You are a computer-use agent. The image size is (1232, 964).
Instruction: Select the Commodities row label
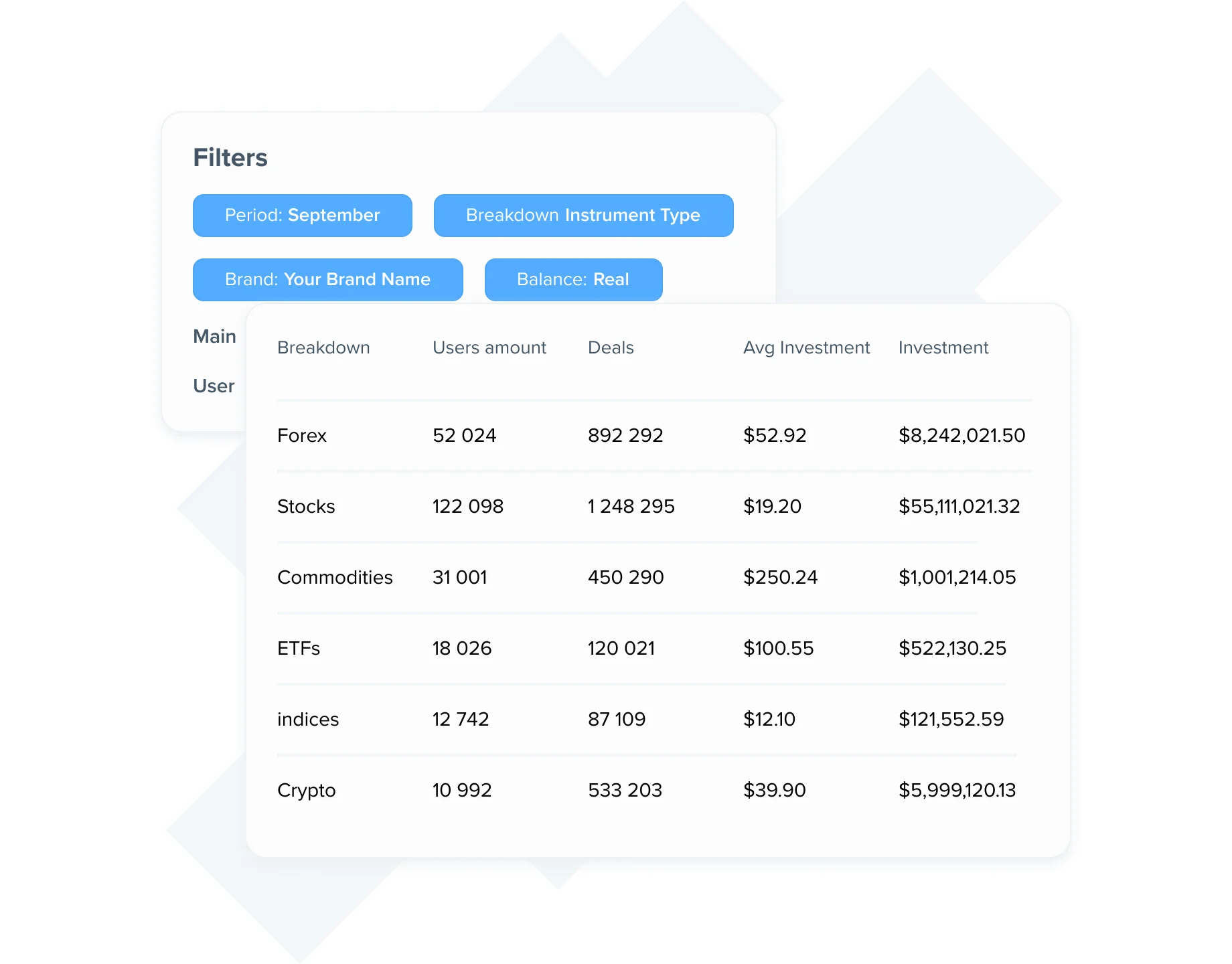pyautogui.click(x=335, y=577)
